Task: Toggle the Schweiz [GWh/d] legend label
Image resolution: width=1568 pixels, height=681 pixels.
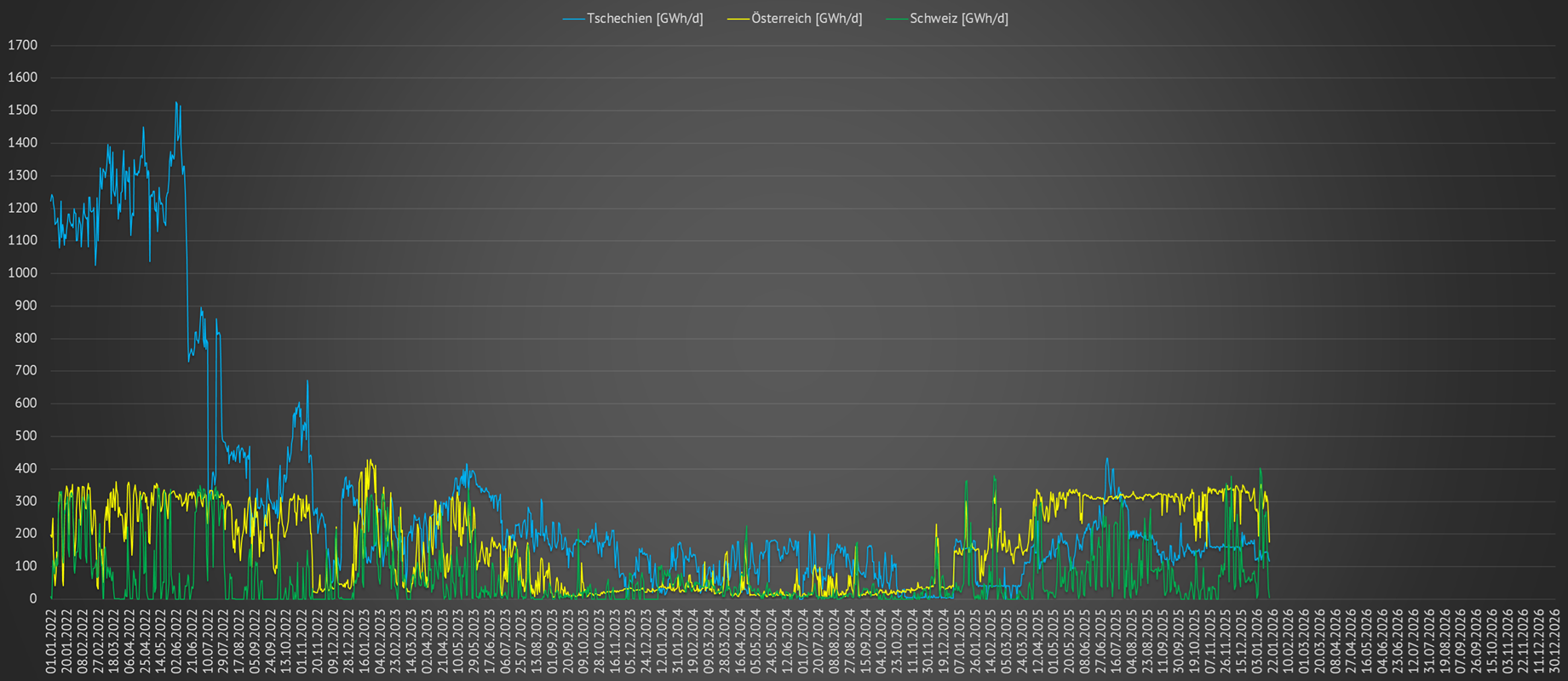Action: [x=958, y=19]
